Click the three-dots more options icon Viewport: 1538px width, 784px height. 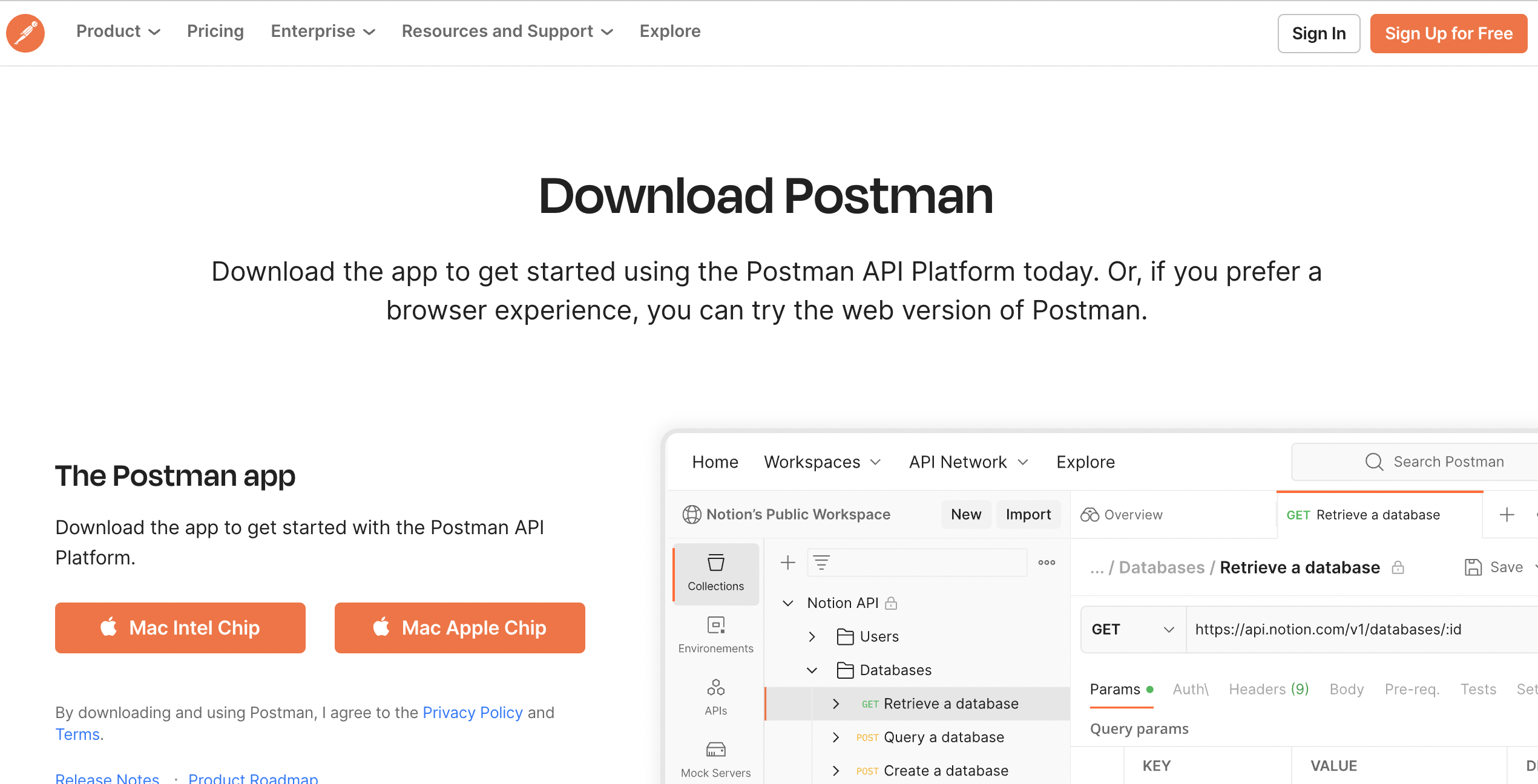pos(1047,563)
